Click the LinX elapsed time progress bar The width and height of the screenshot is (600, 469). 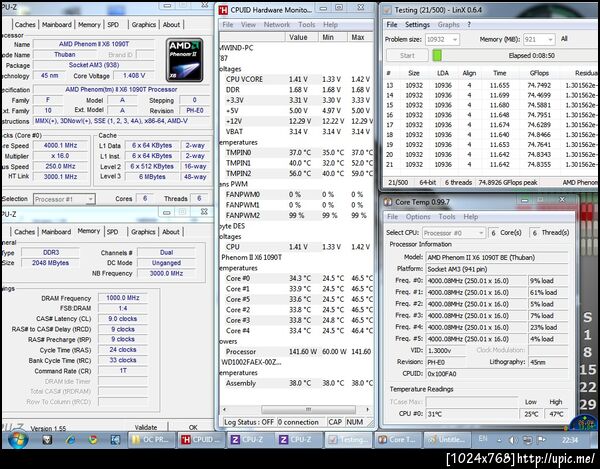pyautogui.click(x=510, y=56)
